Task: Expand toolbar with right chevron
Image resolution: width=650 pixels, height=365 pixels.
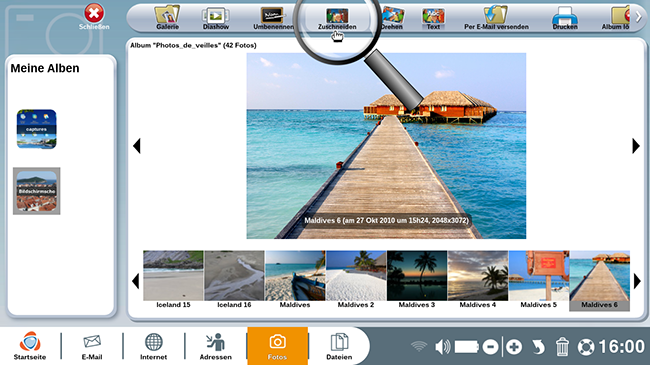Action: point(639,17)
